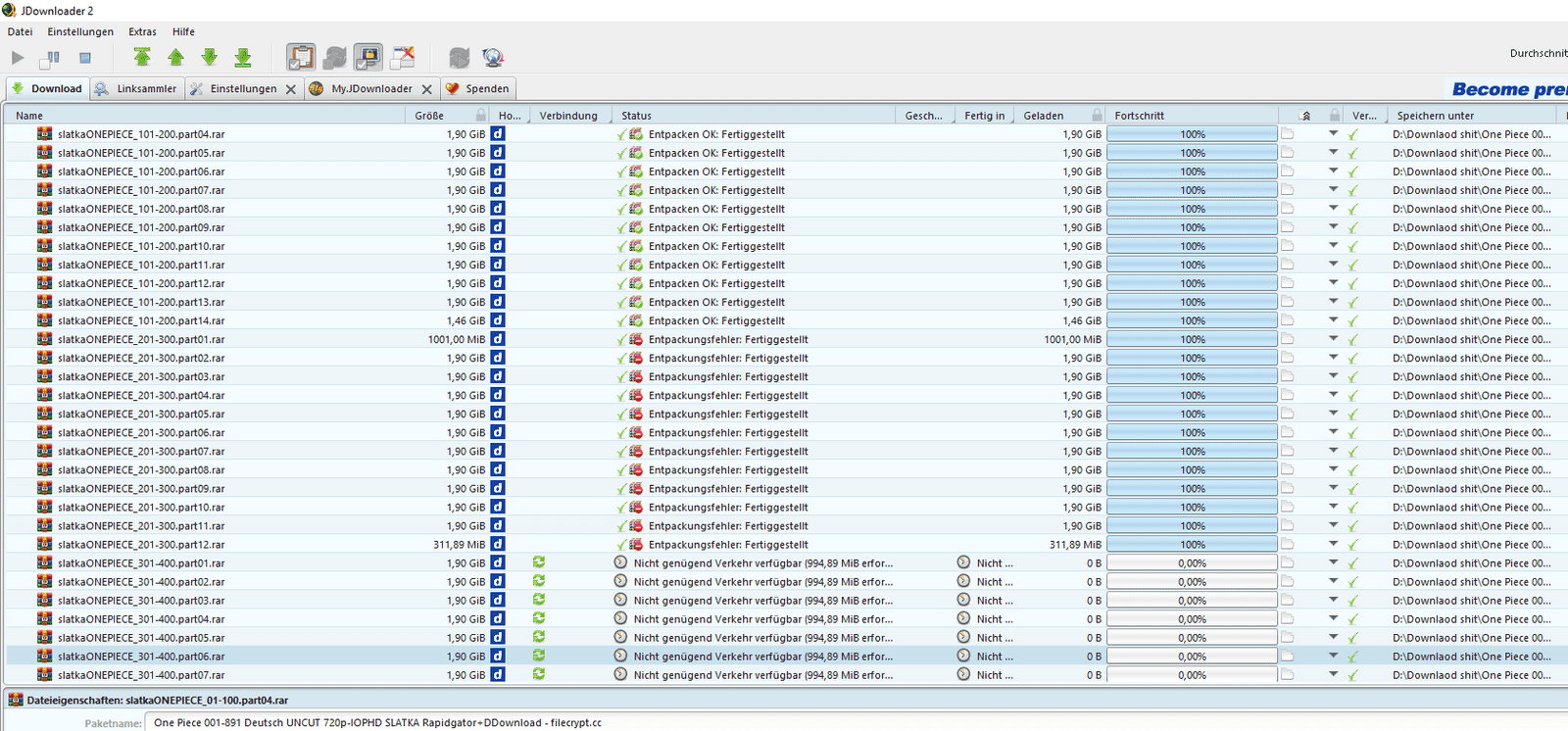Open the Einstellungen menu in menu bar
The image size is (1568, 731).
[x=80, y=31]
